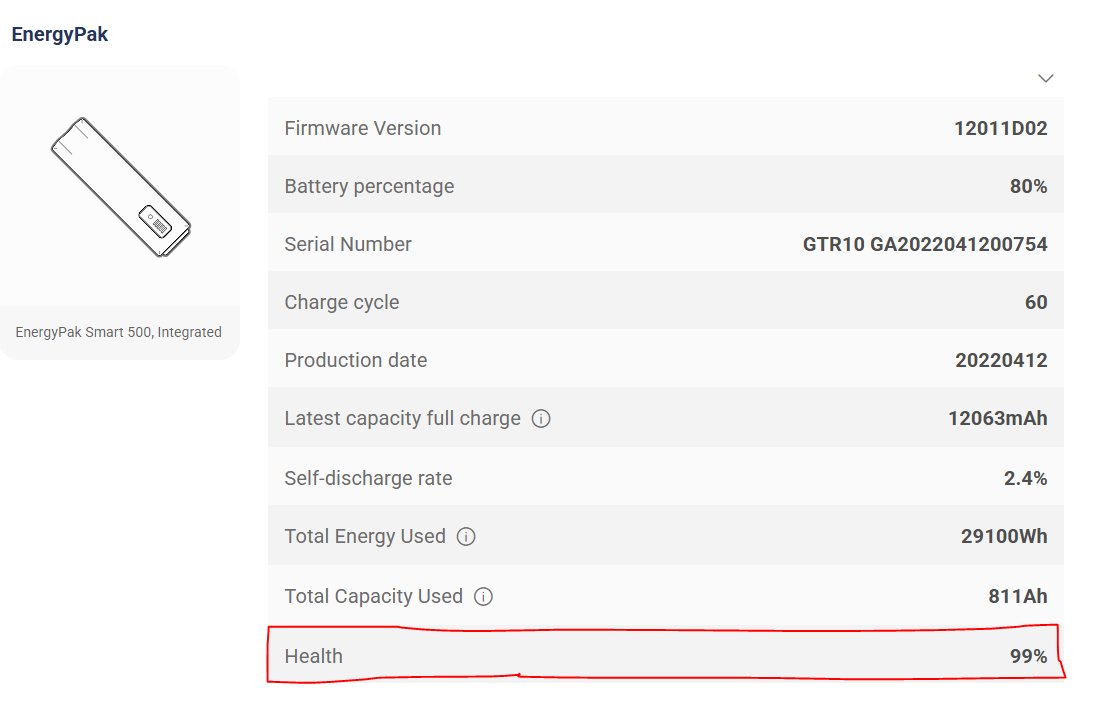Click info icon next to Total Energy Used
Viewport: 1095px width, 703px height.
(x=466, y=537)
